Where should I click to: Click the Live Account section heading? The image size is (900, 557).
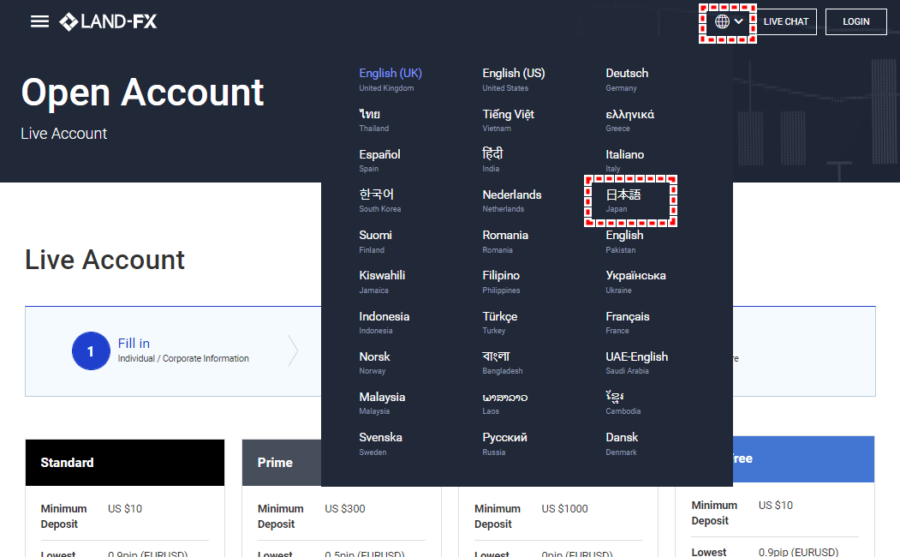tap(104, 260)
